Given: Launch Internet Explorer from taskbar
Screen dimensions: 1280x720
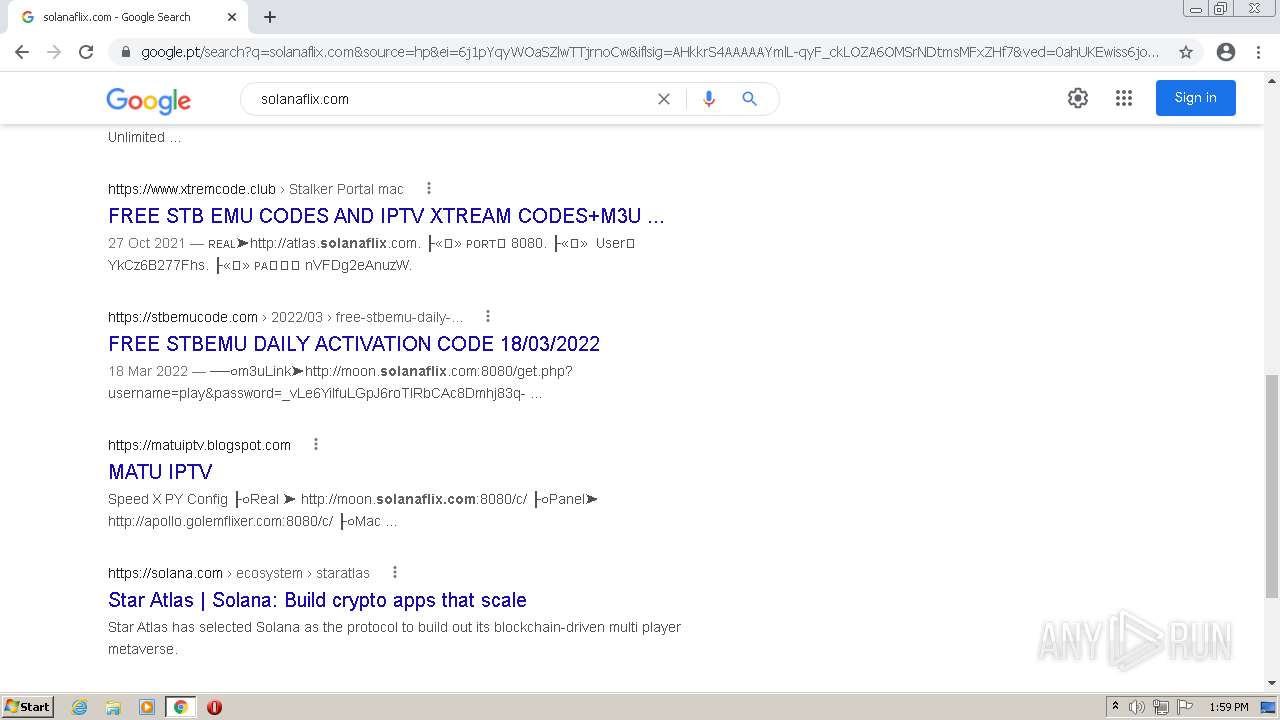Looking at the screenshot, I should coord(80,707).
